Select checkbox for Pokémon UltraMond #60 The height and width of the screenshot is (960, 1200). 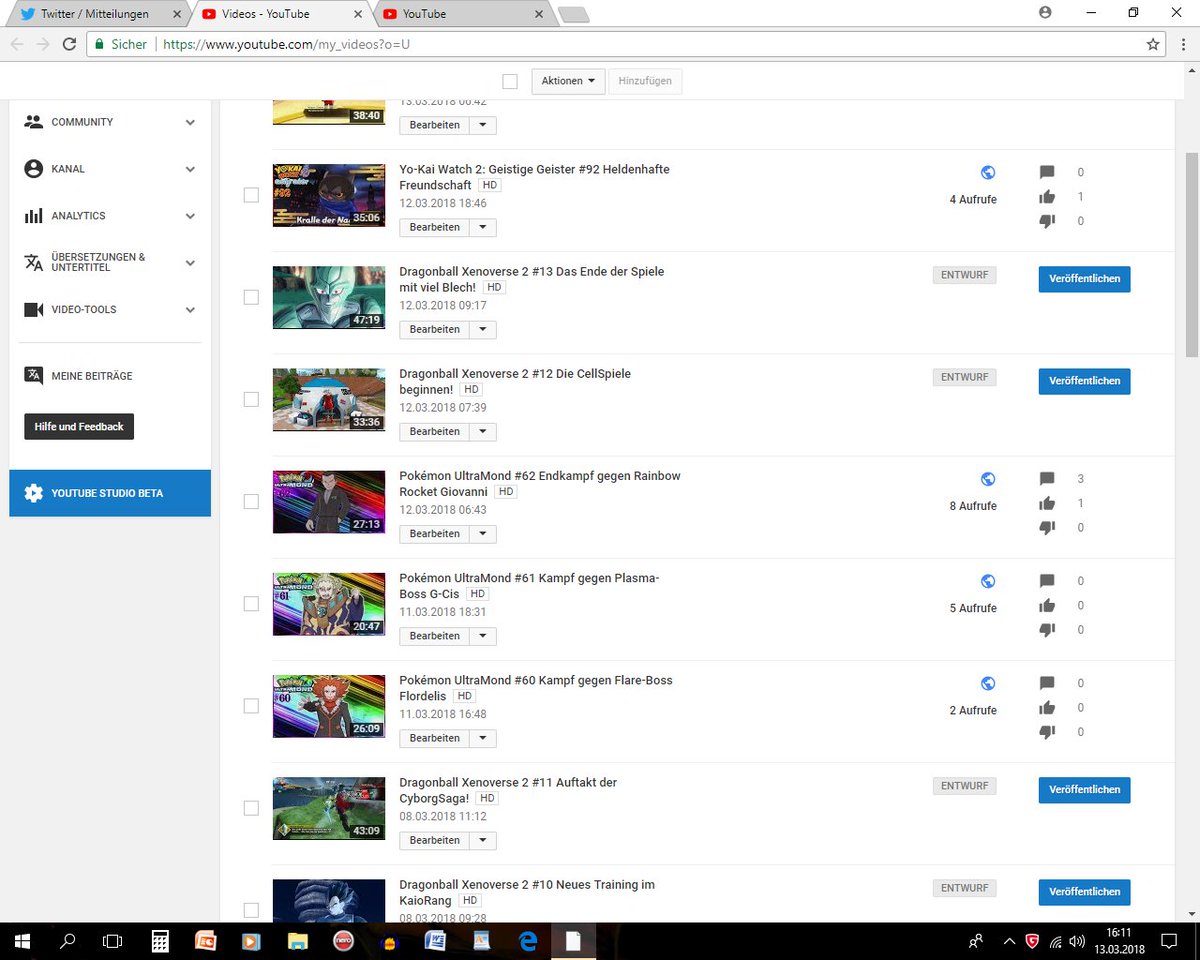click(251, 705)
